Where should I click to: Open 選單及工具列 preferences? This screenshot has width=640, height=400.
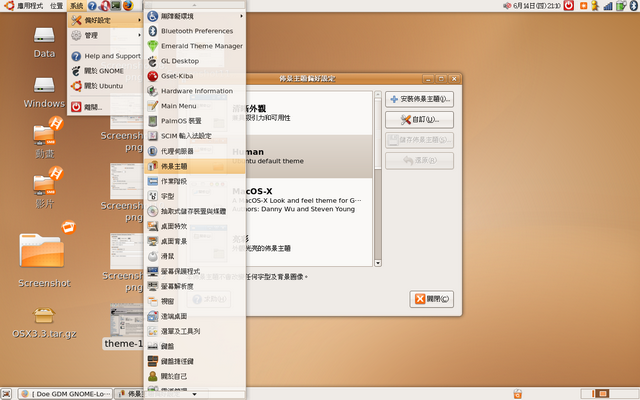195,331
